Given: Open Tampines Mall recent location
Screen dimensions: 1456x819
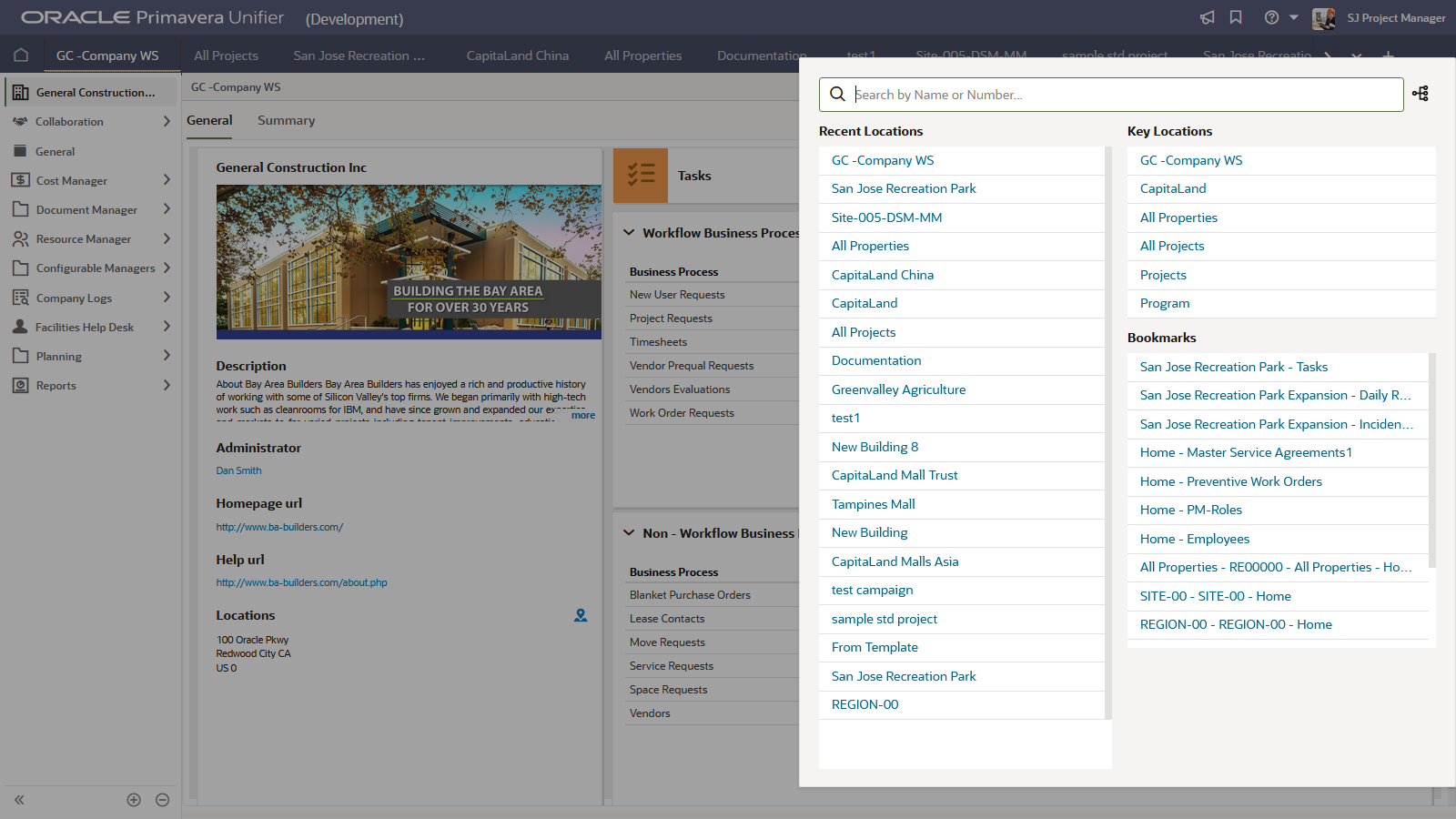Looking at the screenshot, I should point(961,504).
